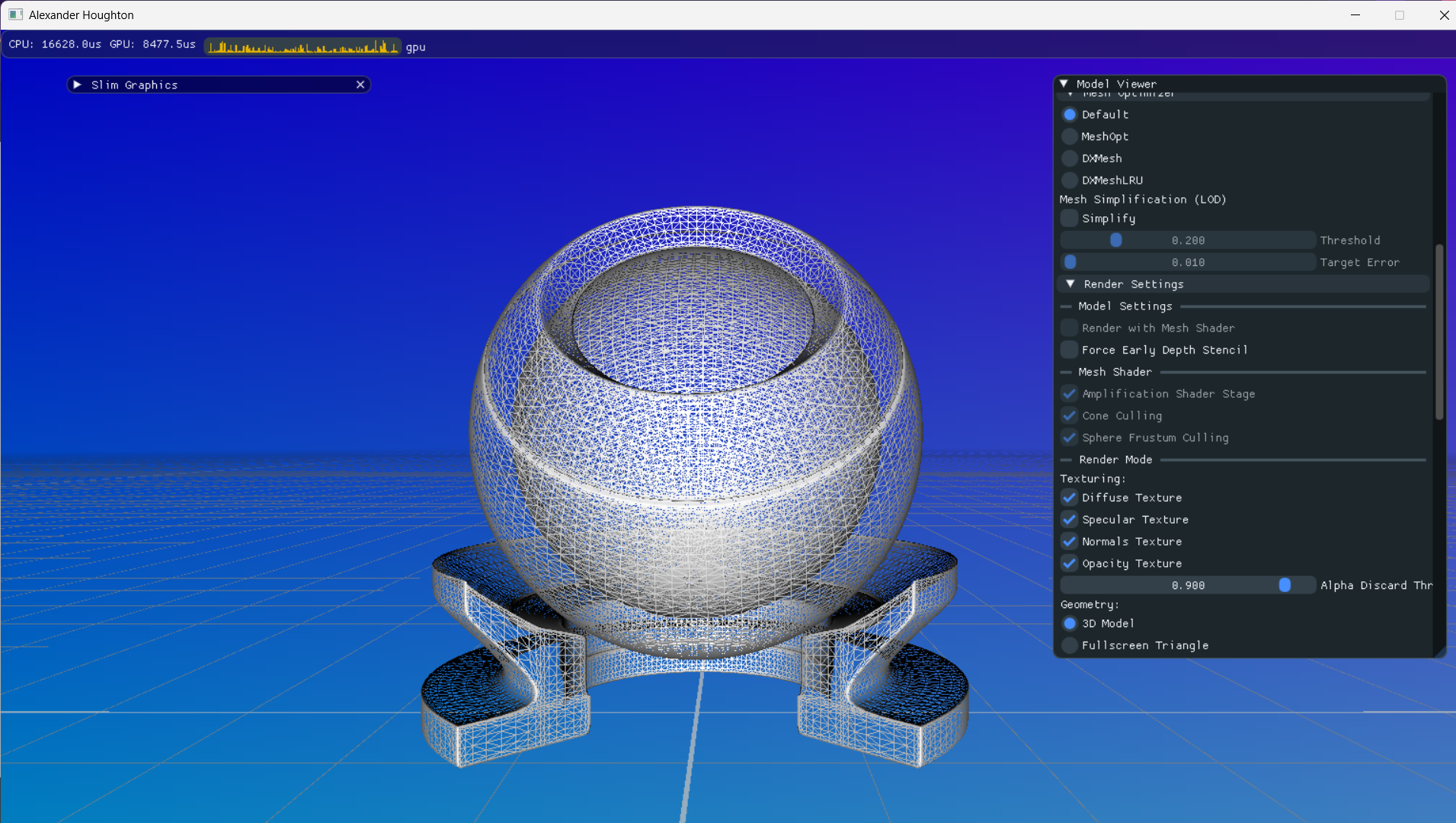The height and width of the screenshot is (823, 1456).
Task: Choose the DXMeshLRU optimizer
Action: click(x=1070, y=181)
